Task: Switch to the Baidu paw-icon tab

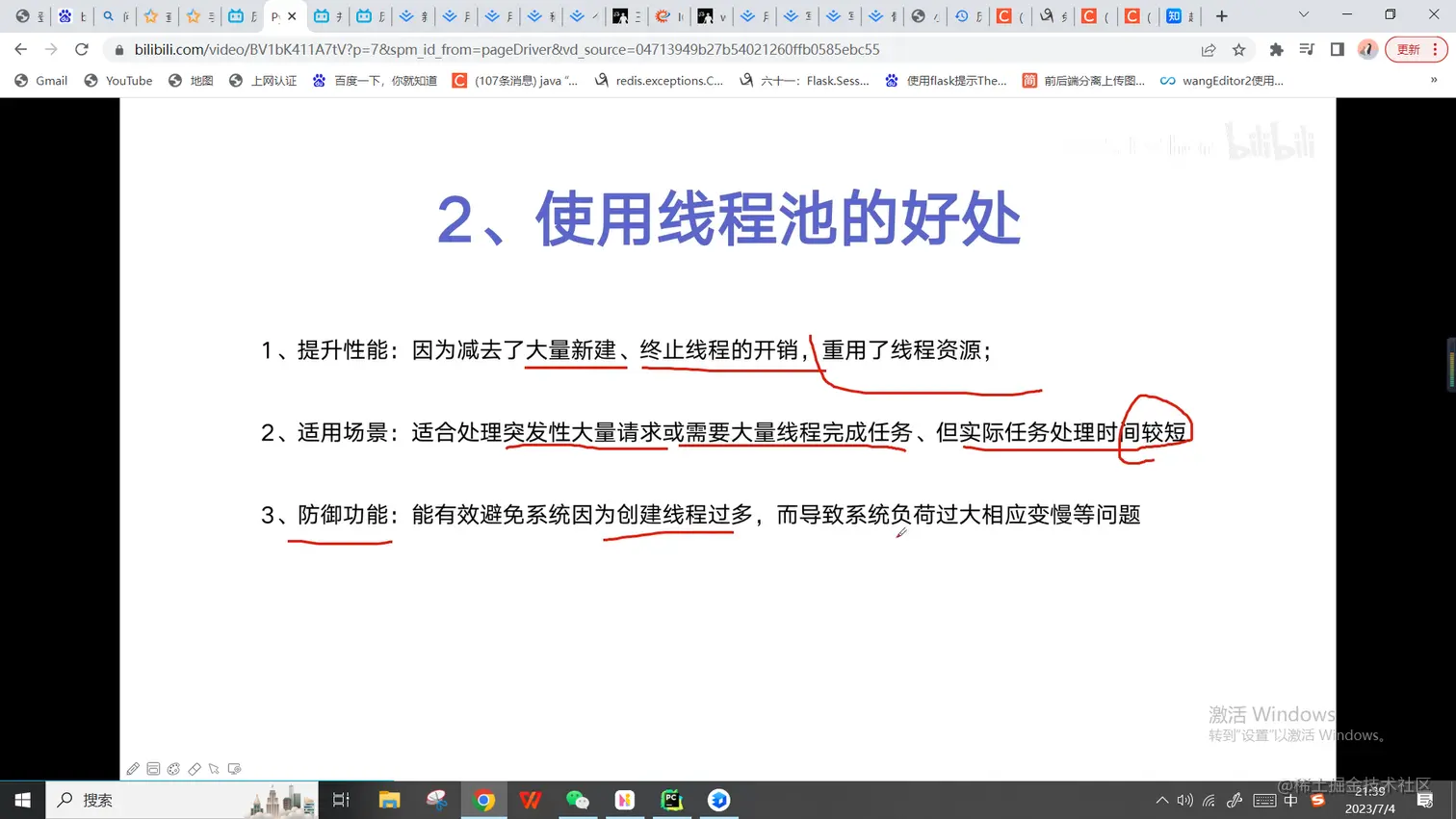Action: click(x=72, y=16)
